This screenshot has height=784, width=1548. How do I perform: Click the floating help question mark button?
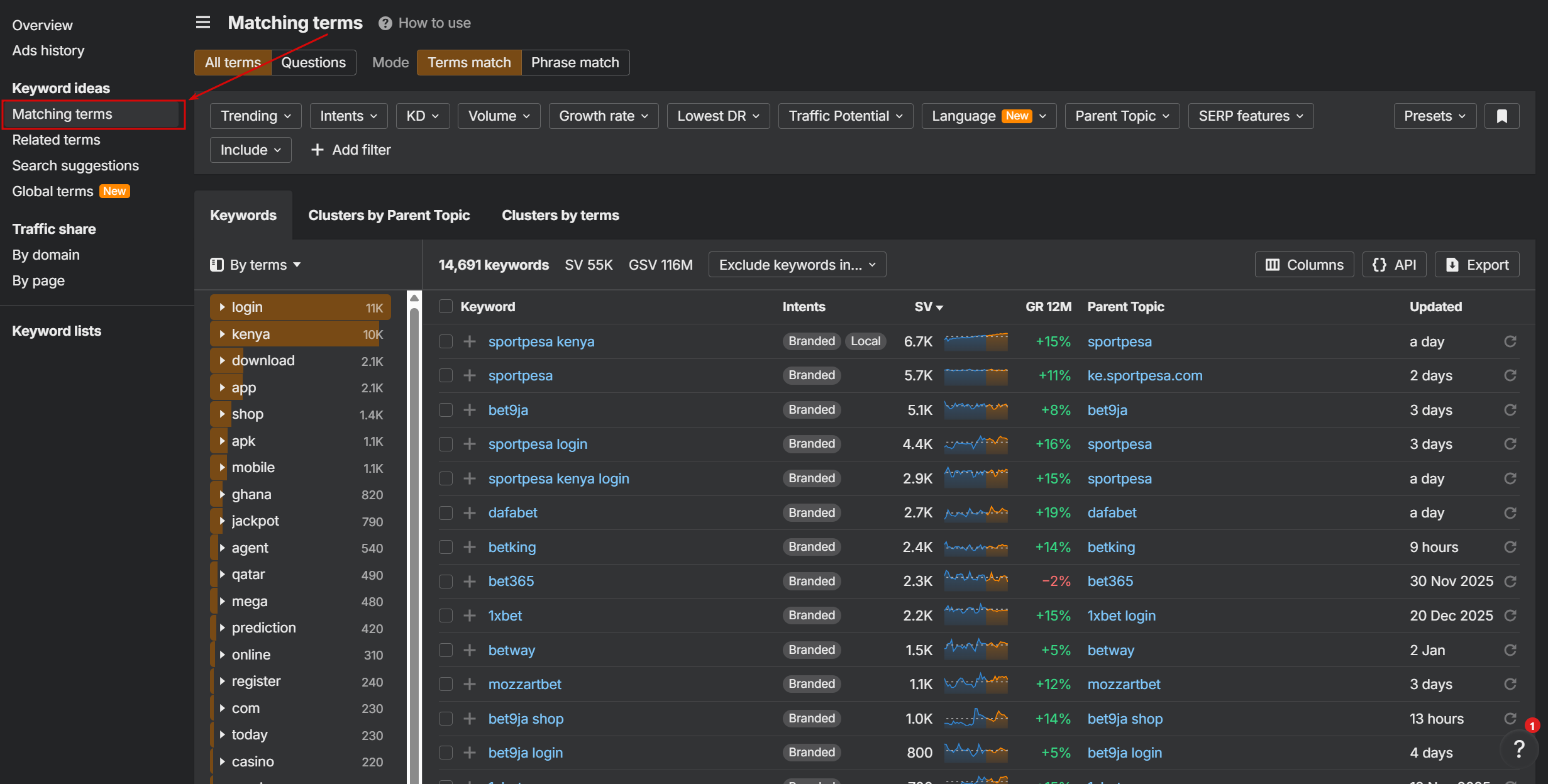1518,748
